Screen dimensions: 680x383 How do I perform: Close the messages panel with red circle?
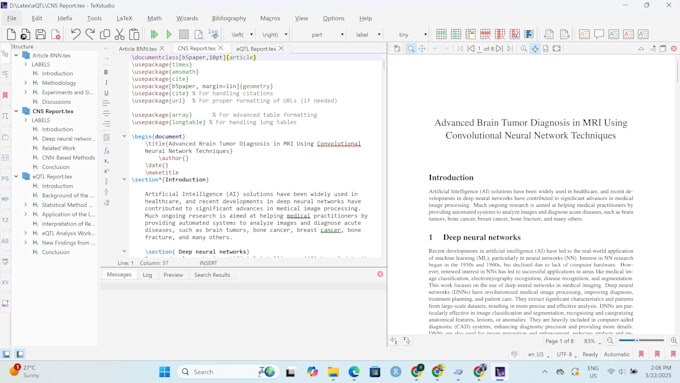tap(380, 274)
